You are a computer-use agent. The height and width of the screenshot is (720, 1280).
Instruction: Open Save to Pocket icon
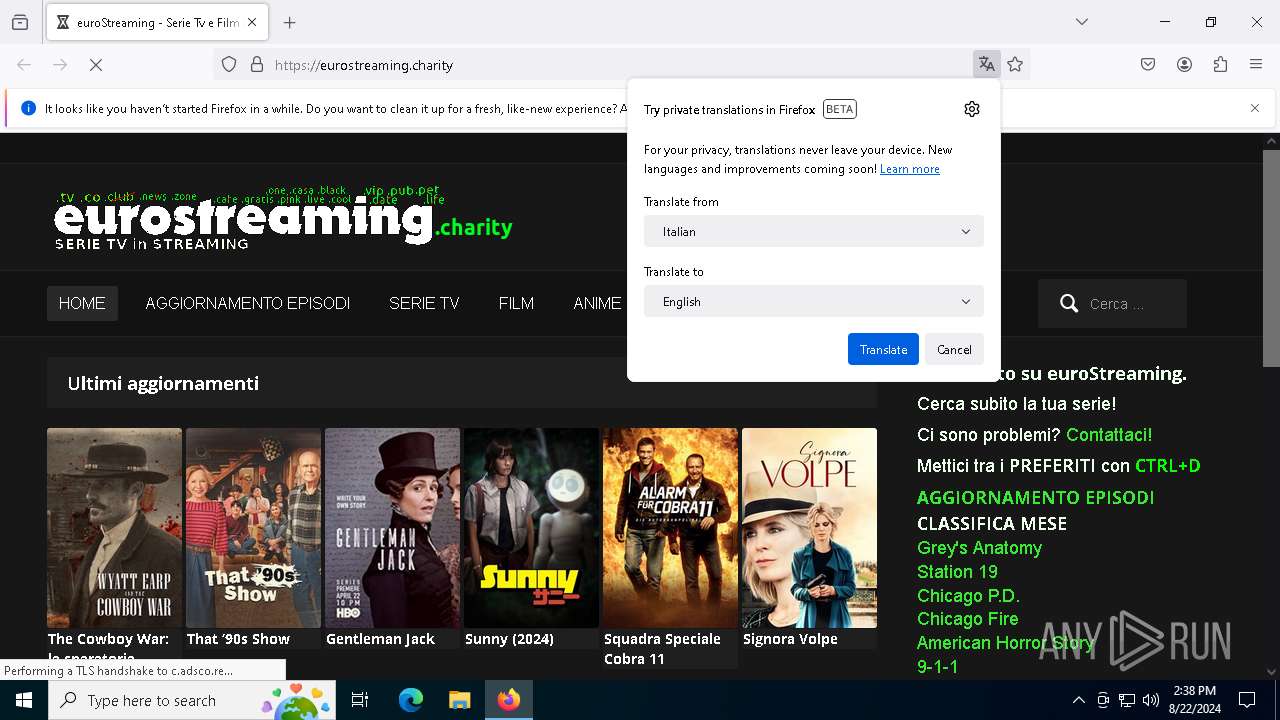[1148, 65]
